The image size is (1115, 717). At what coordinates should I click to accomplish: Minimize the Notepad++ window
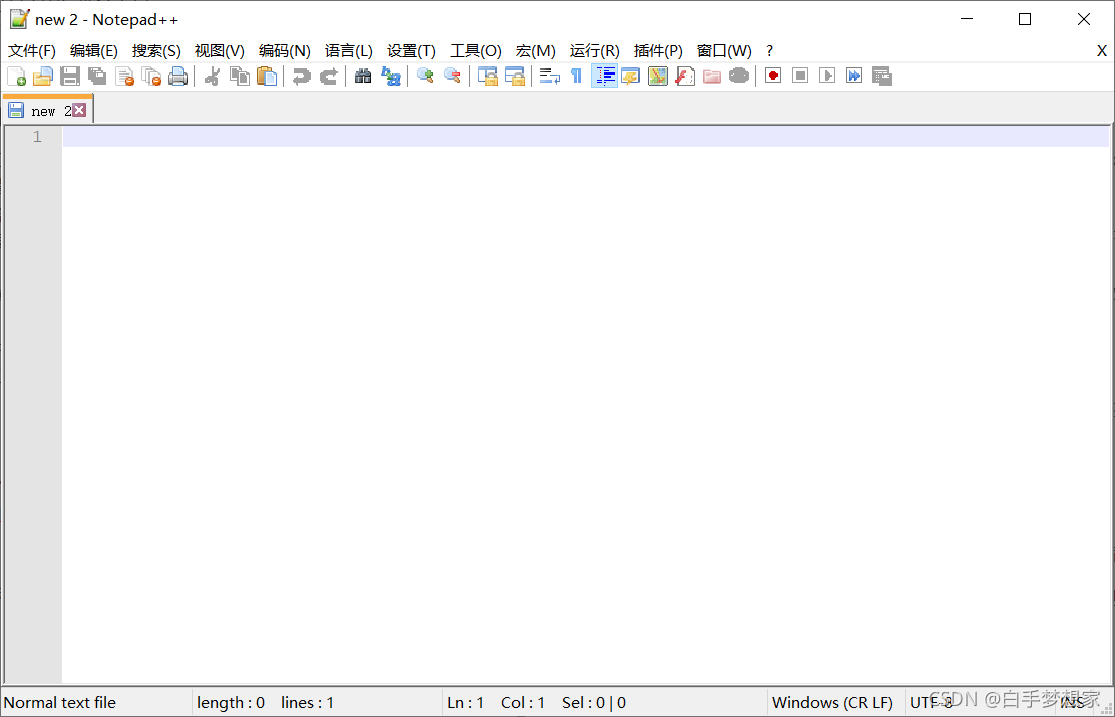pos(966,19)
